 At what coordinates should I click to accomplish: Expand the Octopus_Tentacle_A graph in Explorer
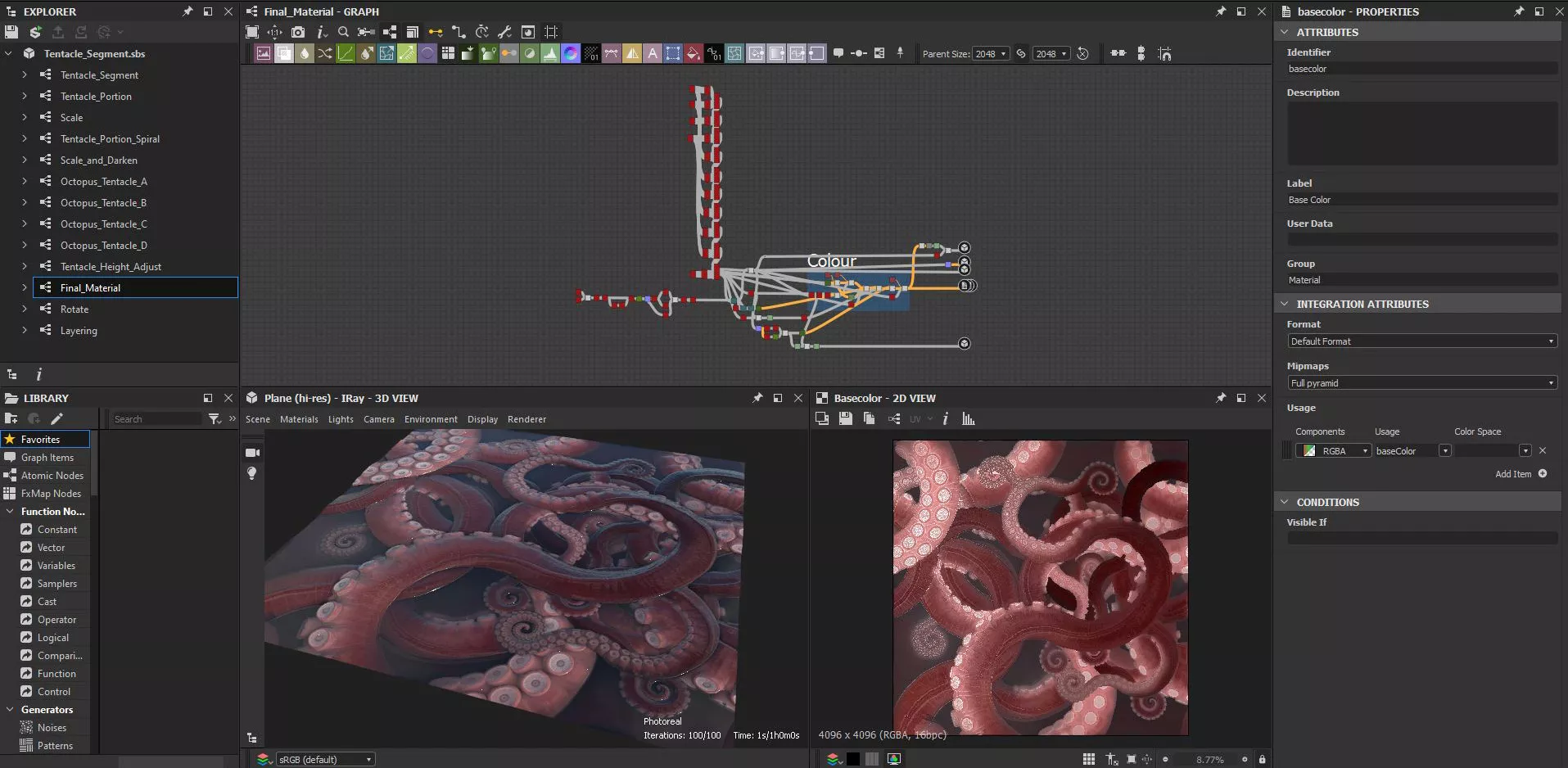(x=25, y=182)
